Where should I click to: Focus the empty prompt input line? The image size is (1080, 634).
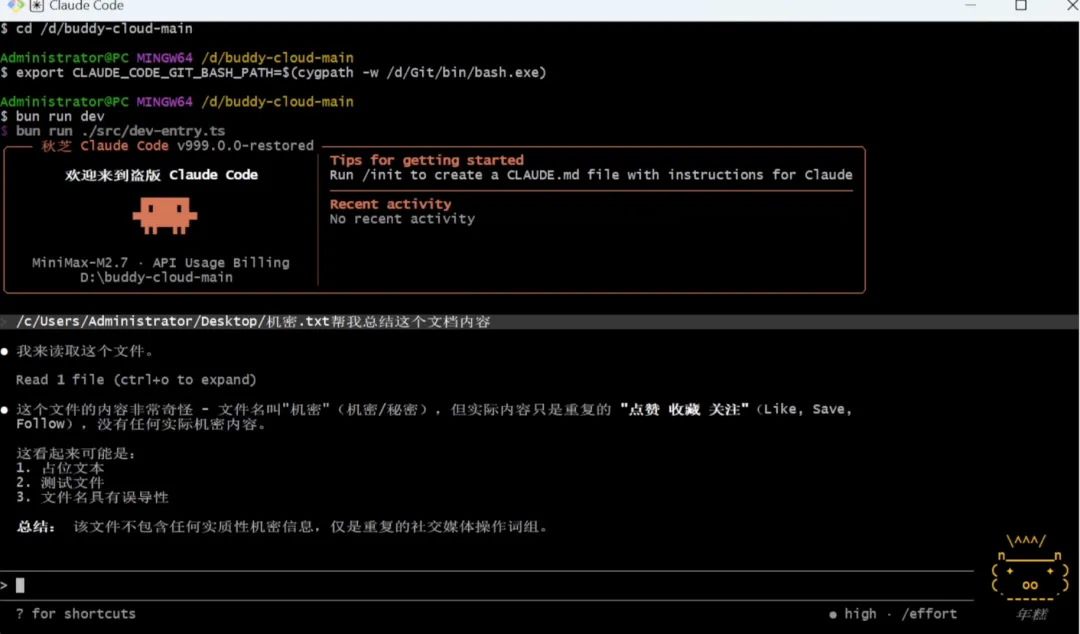486,585
